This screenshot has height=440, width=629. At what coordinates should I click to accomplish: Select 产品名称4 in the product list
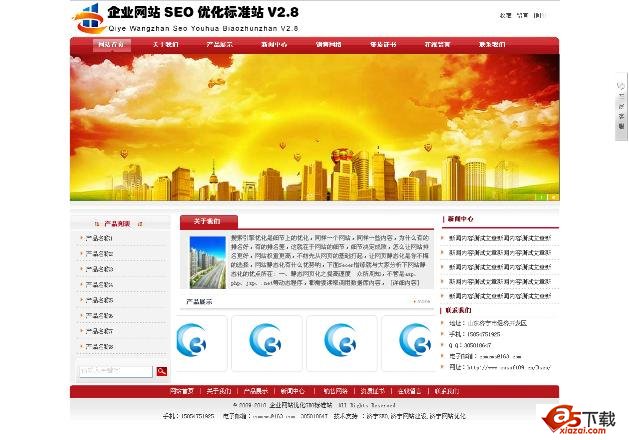[99, 285]
